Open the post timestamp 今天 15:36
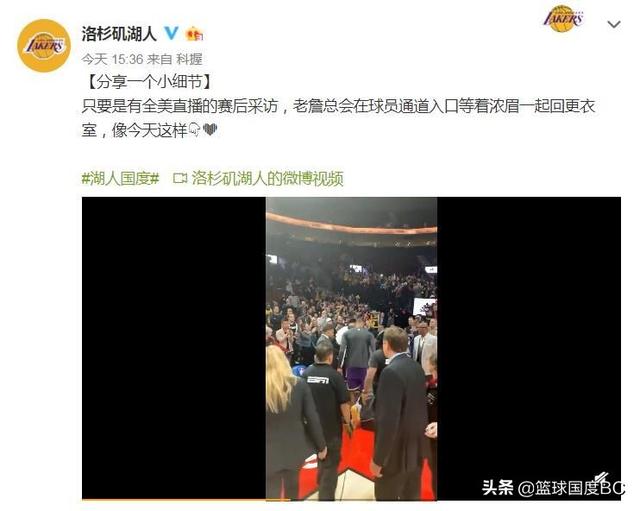 [112, 60]
